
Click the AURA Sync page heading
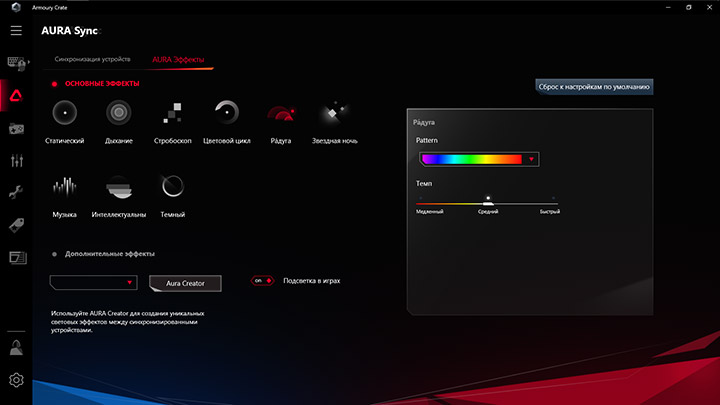(70, 31)
